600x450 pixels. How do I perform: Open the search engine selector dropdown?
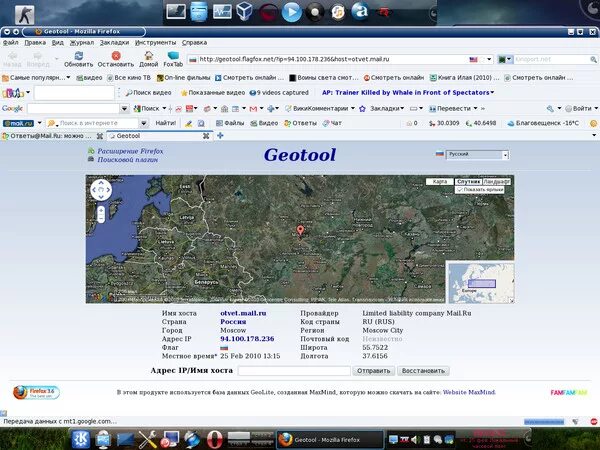[x=505, y=59]
